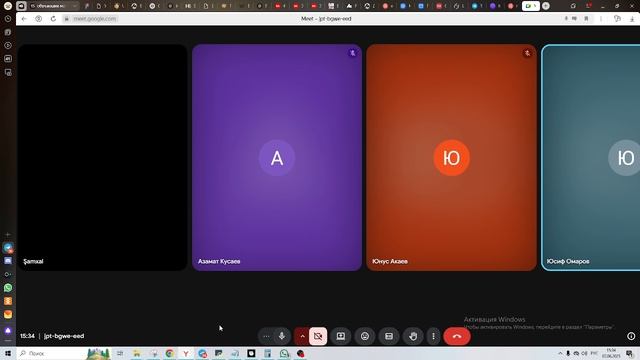Click muted mic indicator on Юнус Акаев tile

[x=527, y=53]
